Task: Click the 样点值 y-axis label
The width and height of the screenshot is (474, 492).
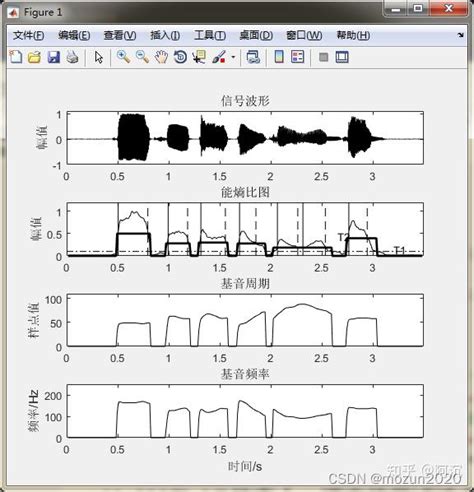Action: pos(33,320)
